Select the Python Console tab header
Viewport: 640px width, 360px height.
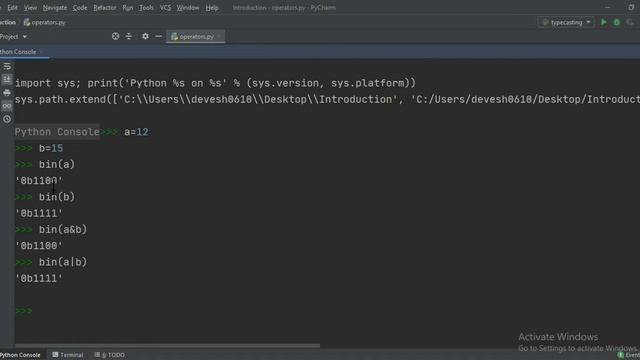(18, 52)
